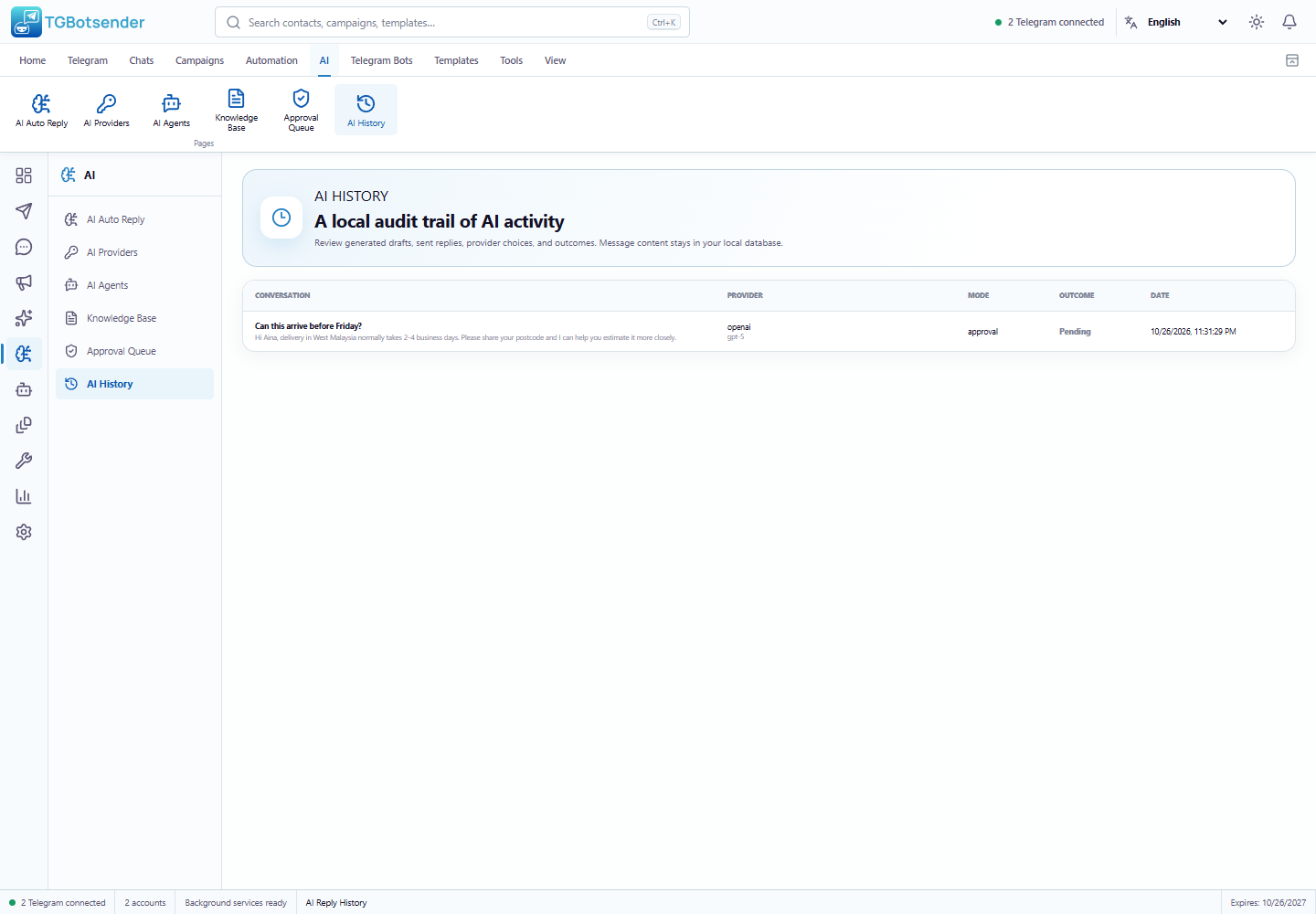Viewport: 1316px width, 914px height.
Task: Open the View tab
Action: 556,60
